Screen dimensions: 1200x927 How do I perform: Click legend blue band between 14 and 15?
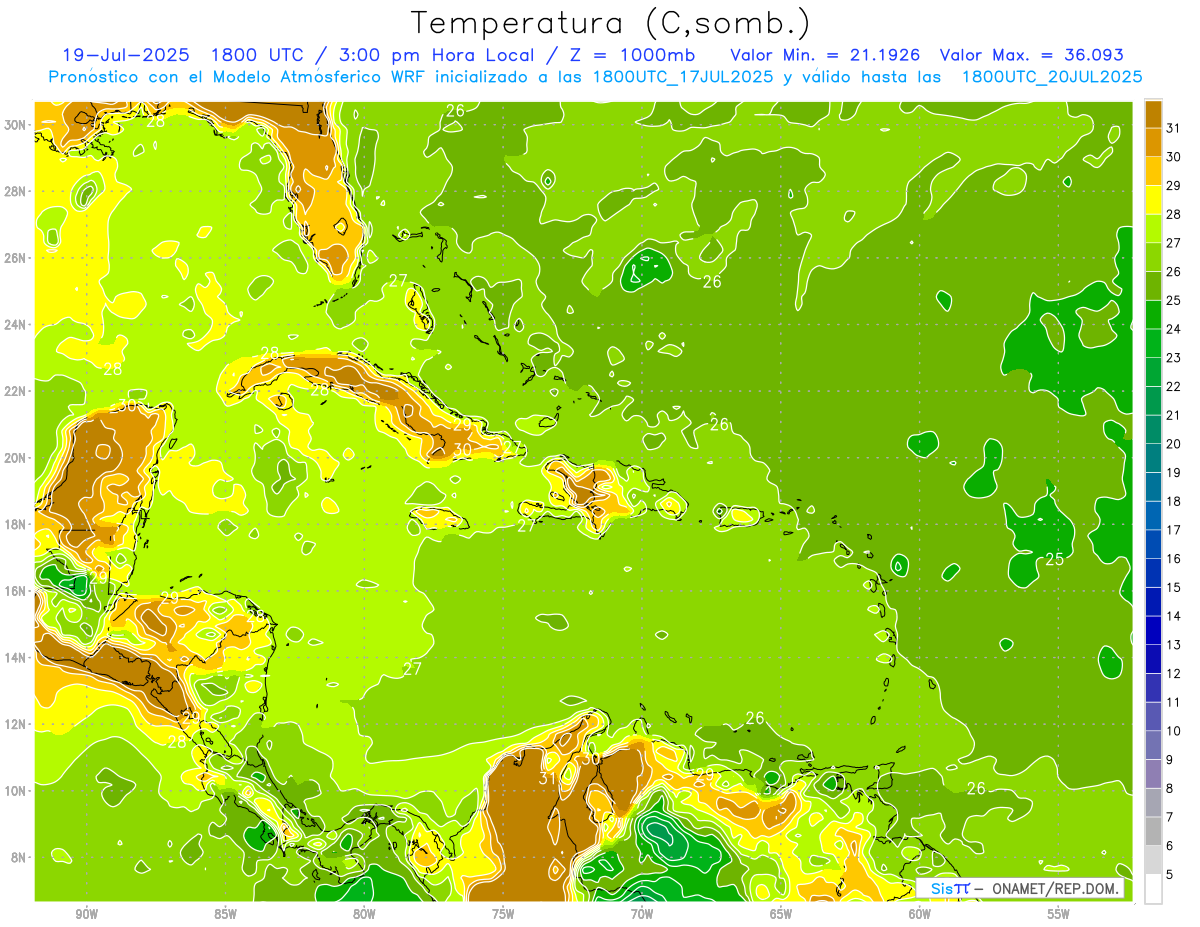coord(1153,602)
